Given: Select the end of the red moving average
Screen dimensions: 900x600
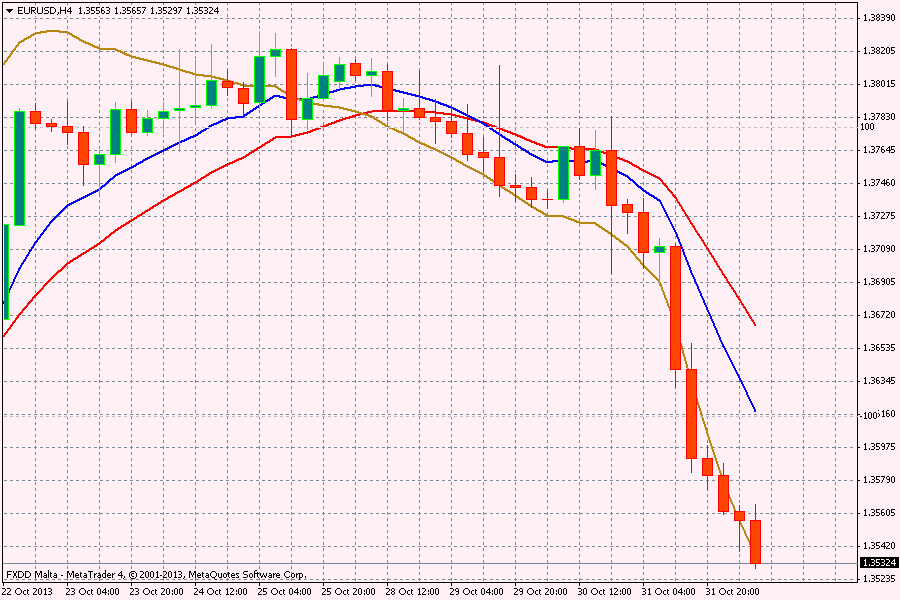Looking at the screenshot, I should tap(754, 325).
